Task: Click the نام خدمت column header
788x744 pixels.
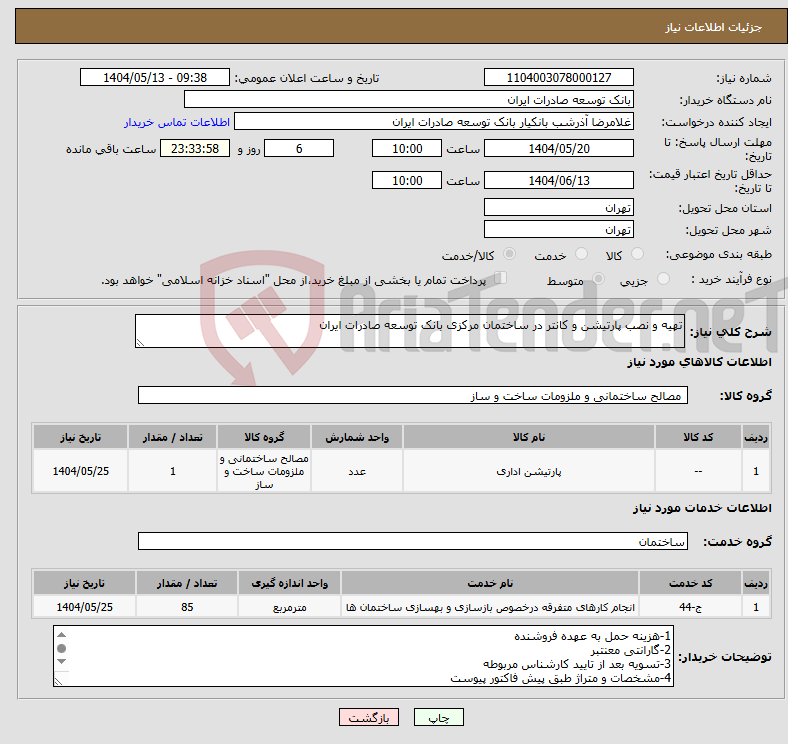Action: (x=490, y=583)
